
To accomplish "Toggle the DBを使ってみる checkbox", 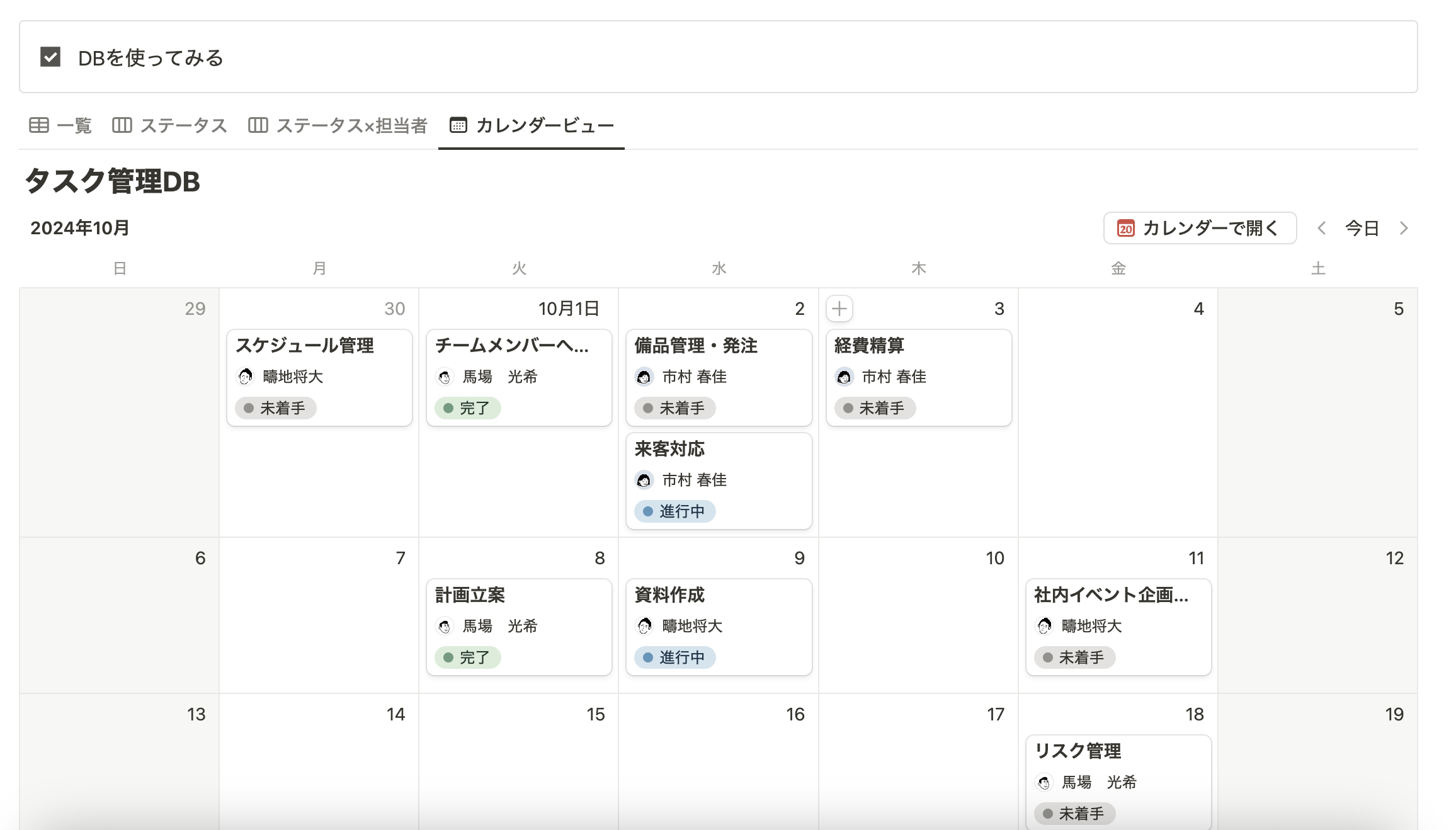I will 50,57.
